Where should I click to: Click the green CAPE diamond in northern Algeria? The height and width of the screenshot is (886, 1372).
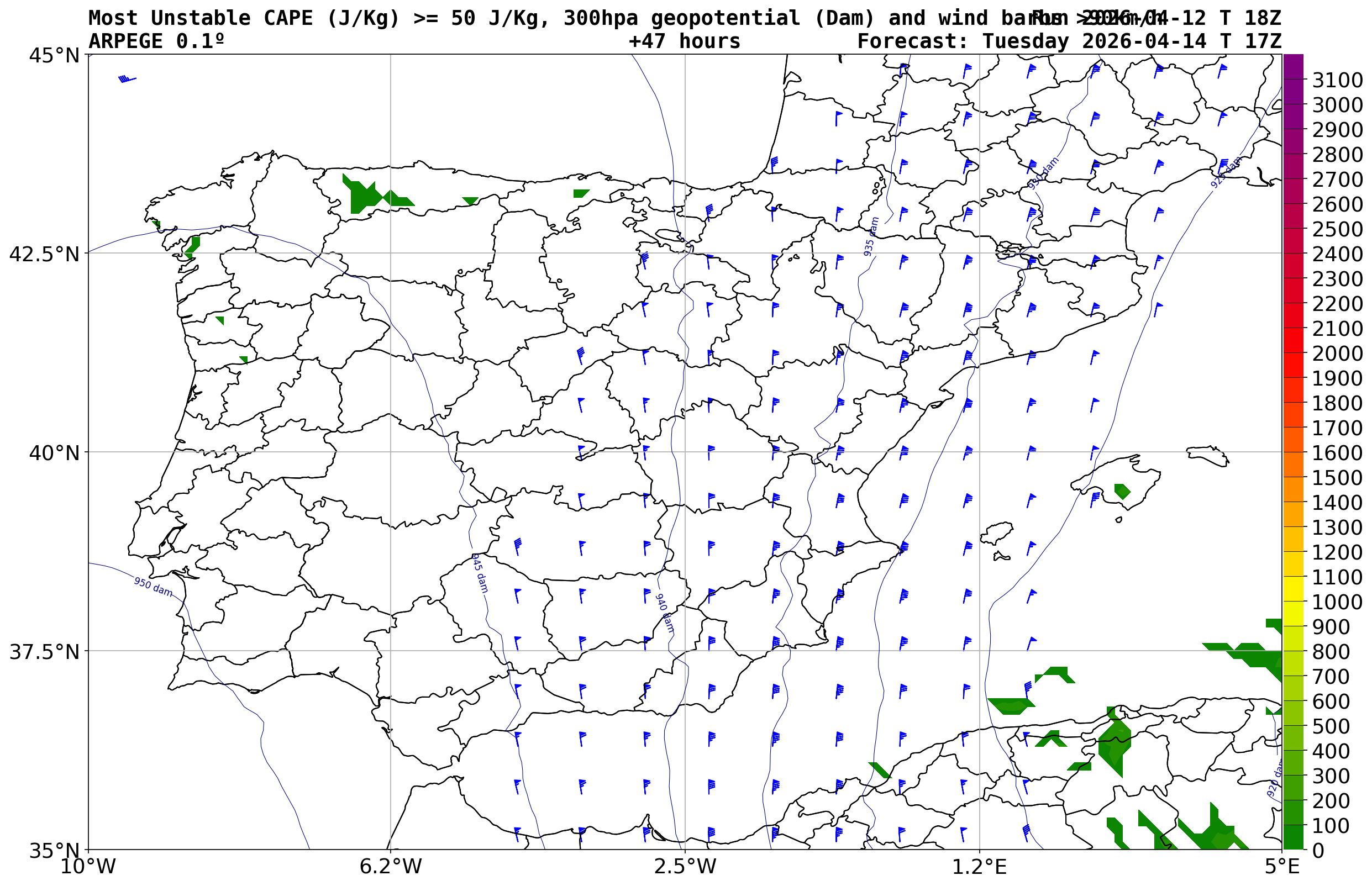(1115, 744)
